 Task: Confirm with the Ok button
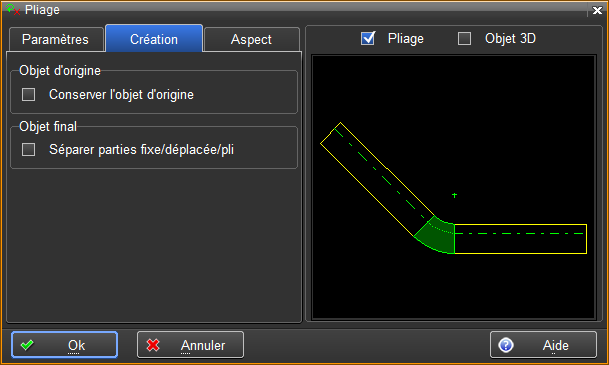[x=64, y=345]
